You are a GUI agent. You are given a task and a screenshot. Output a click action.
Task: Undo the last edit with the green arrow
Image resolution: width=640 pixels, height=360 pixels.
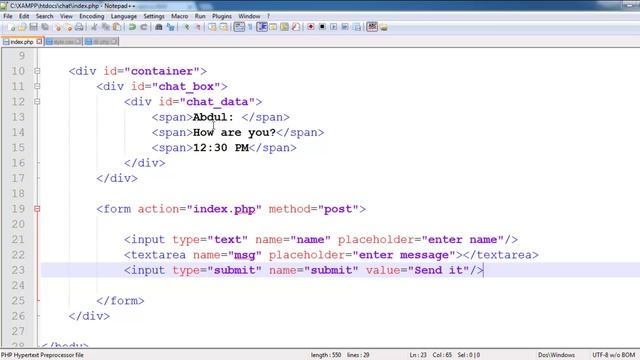coord(132,27)
